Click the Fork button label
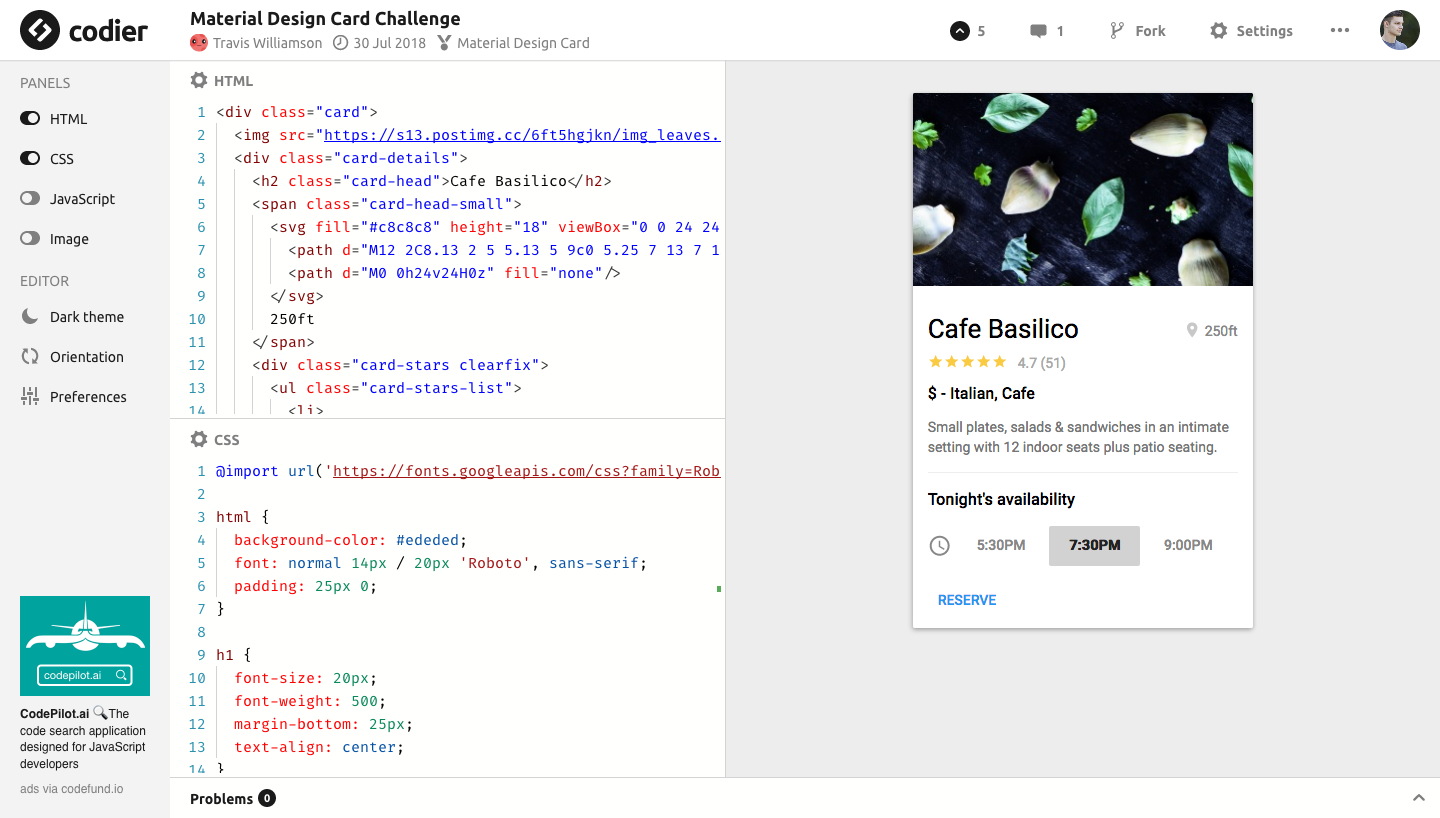Image resolution: width=1440 pixels, height=818 pixels. 1150,31
